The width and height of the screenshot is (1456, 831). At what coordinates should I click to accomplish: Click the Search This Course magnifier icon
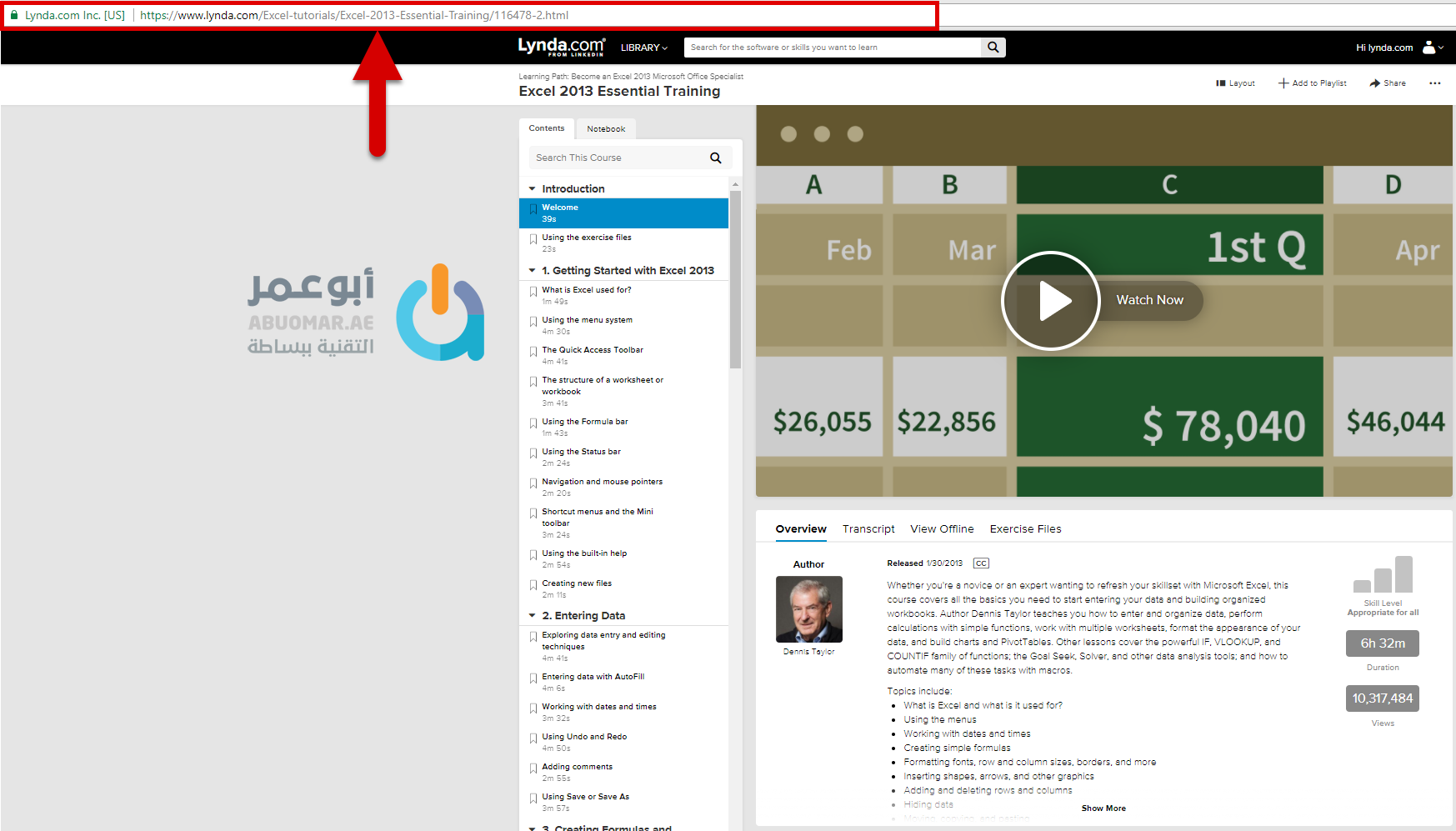tap(715, 158)
